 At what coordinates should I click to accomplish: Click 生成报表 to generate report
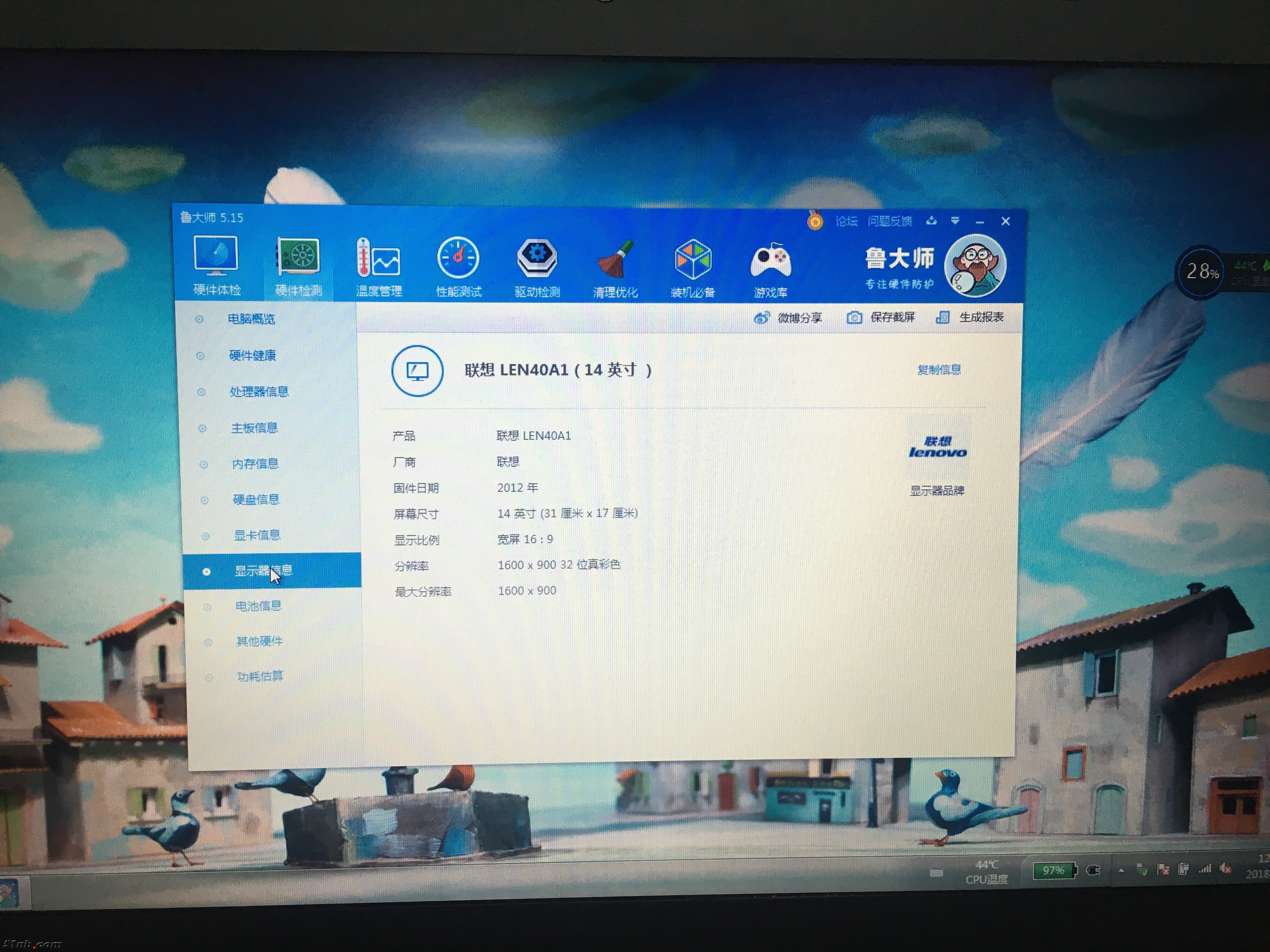970,317
